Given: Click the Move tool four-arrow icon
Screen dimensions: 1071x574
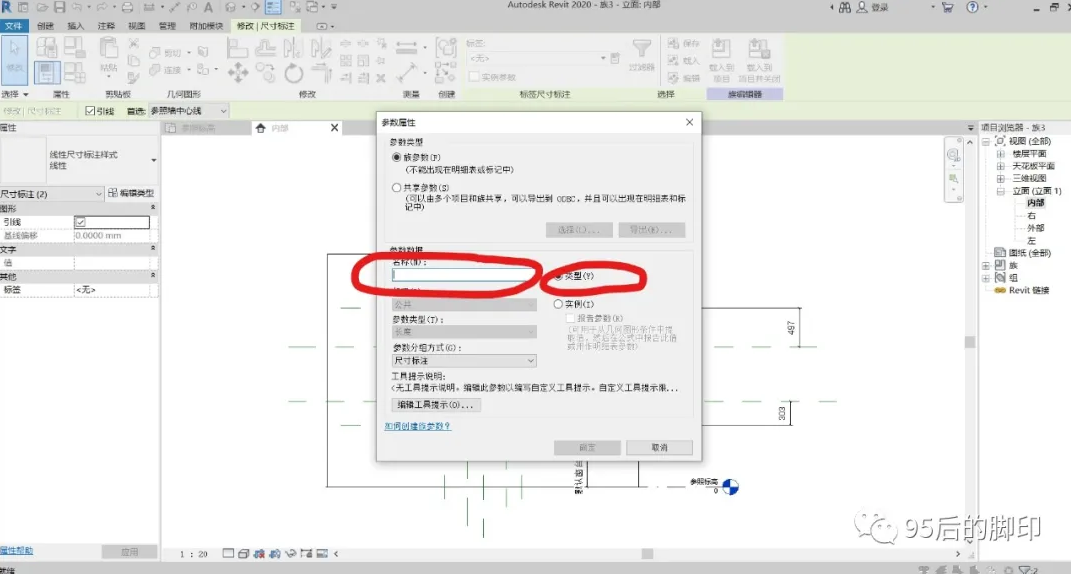Looking at the screenshot, I should pos(238,72).
